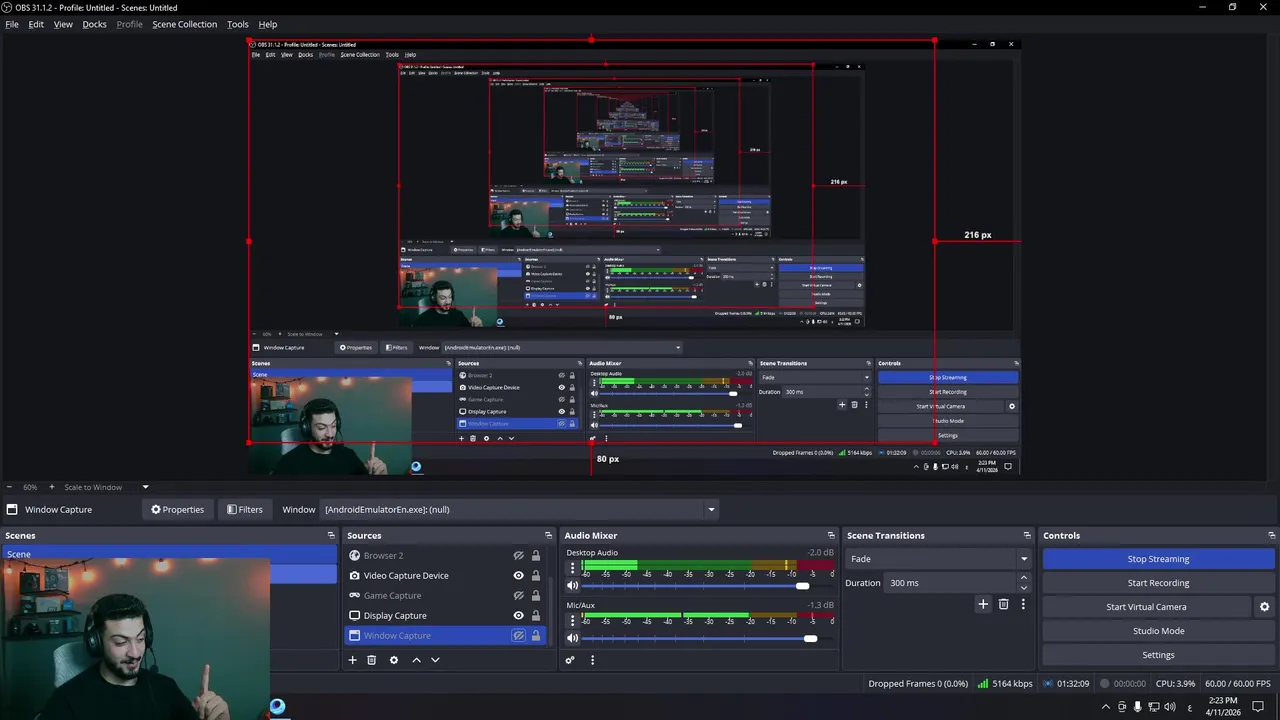The image size is (1280, 720).
Task: Show the Window Capture source
Action: coord(518,636)
